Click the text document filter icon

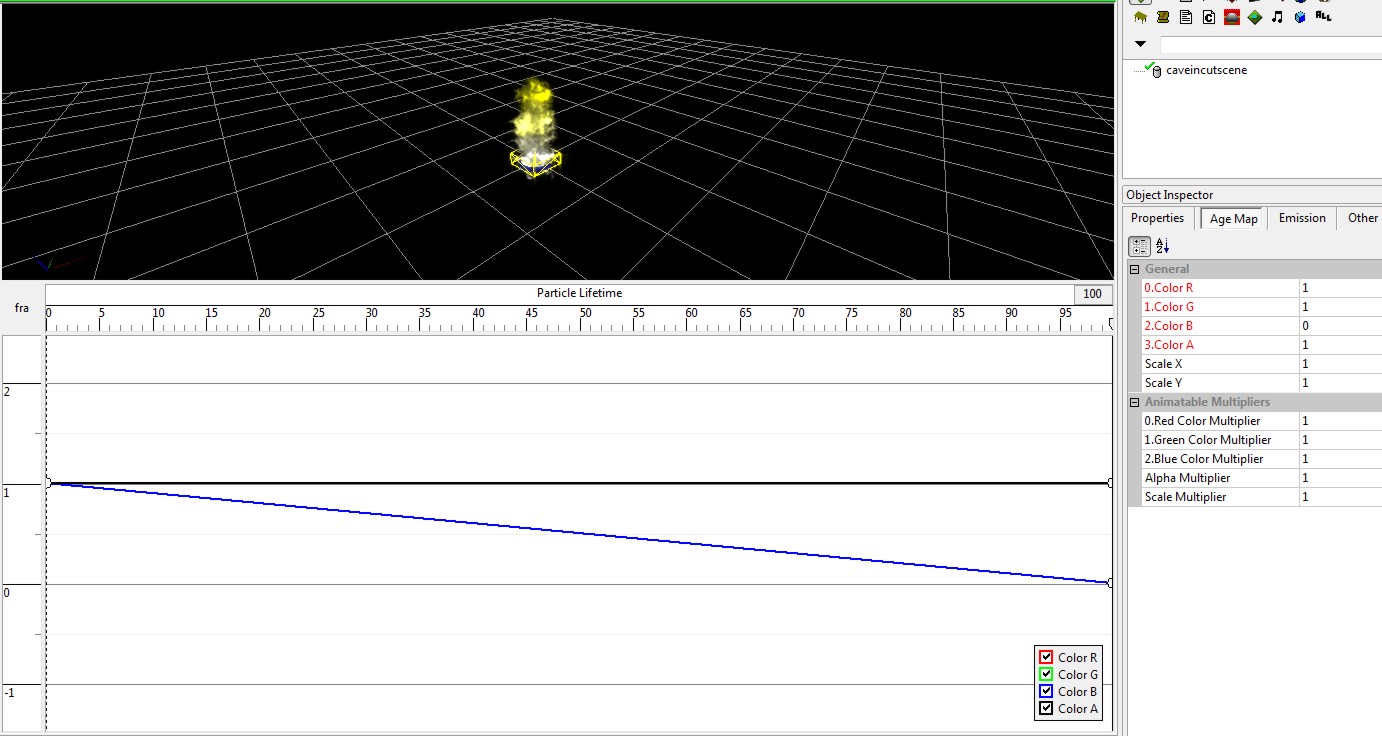pos(1186,17)
